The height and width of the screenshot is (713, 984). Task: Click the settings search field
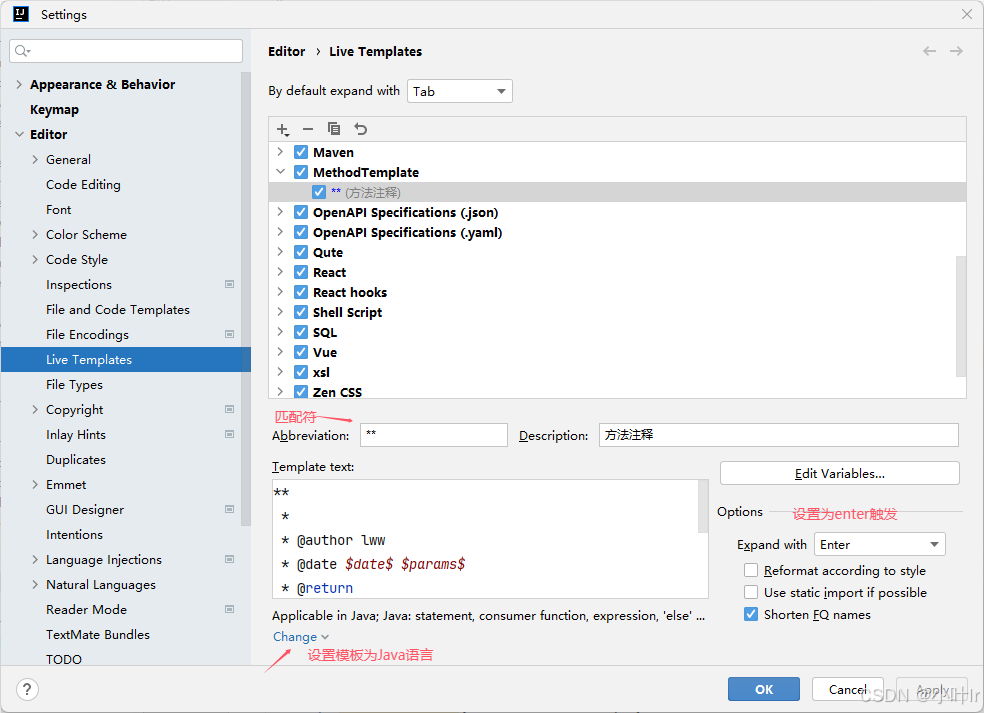126,51
